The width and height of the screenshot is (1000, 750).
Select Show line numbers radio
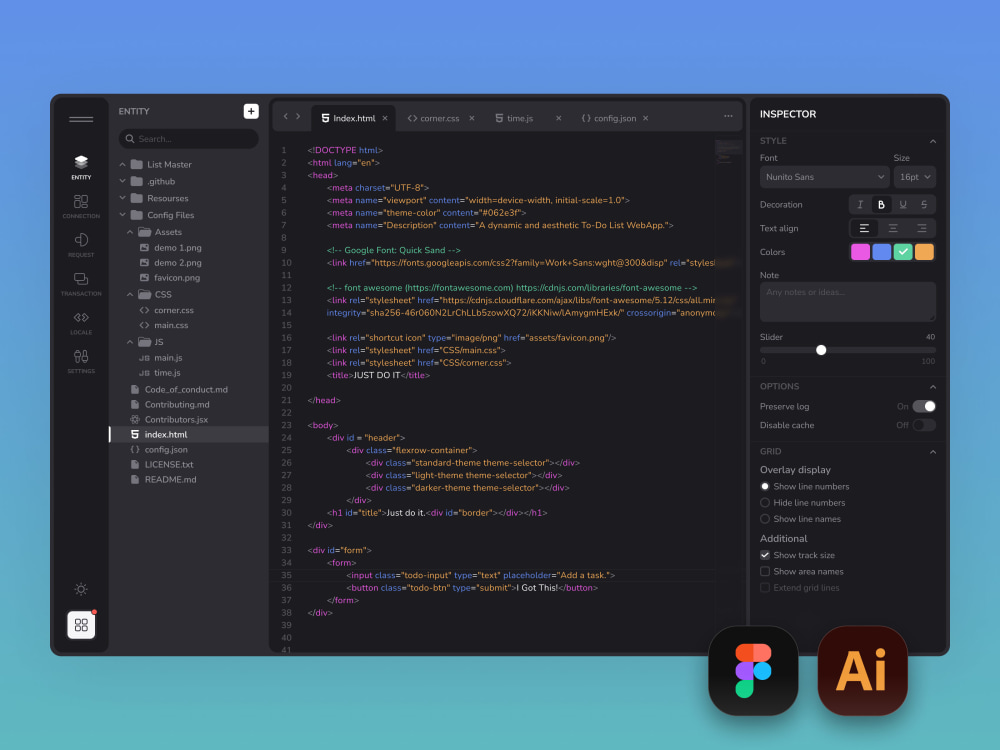(x=765, y=487)
